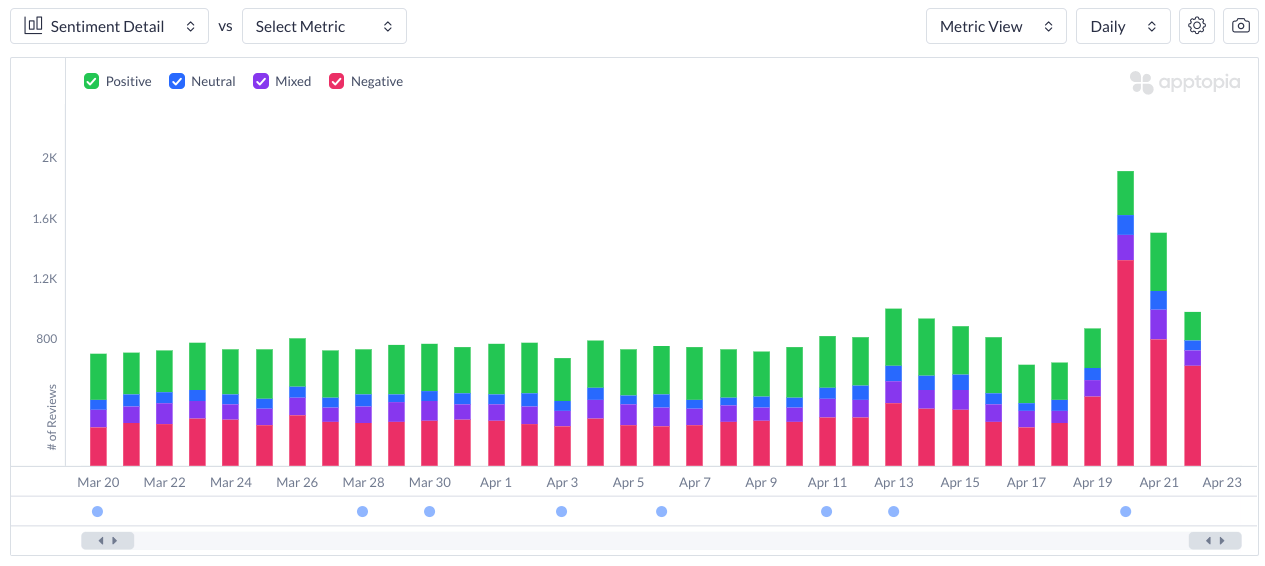Select the event marker under Apr 3

pyautogui.click(x=561, y=511)
